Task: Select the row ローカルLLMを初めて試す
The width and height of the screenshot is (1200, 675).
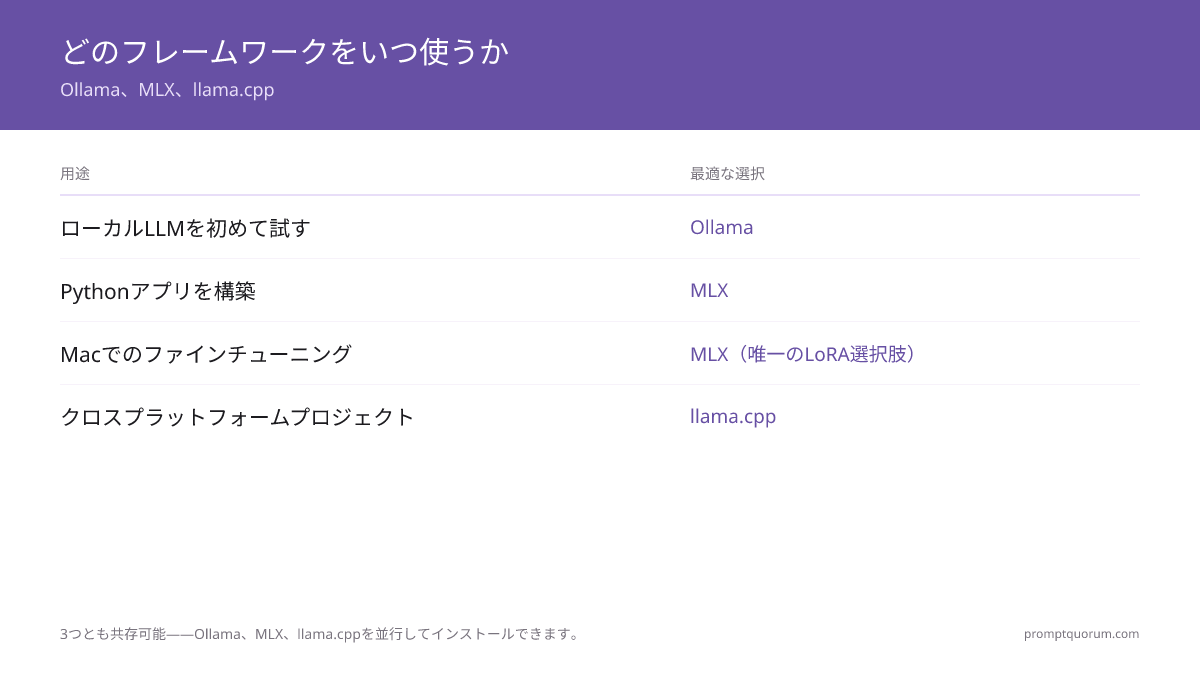Action: (600, 227)
